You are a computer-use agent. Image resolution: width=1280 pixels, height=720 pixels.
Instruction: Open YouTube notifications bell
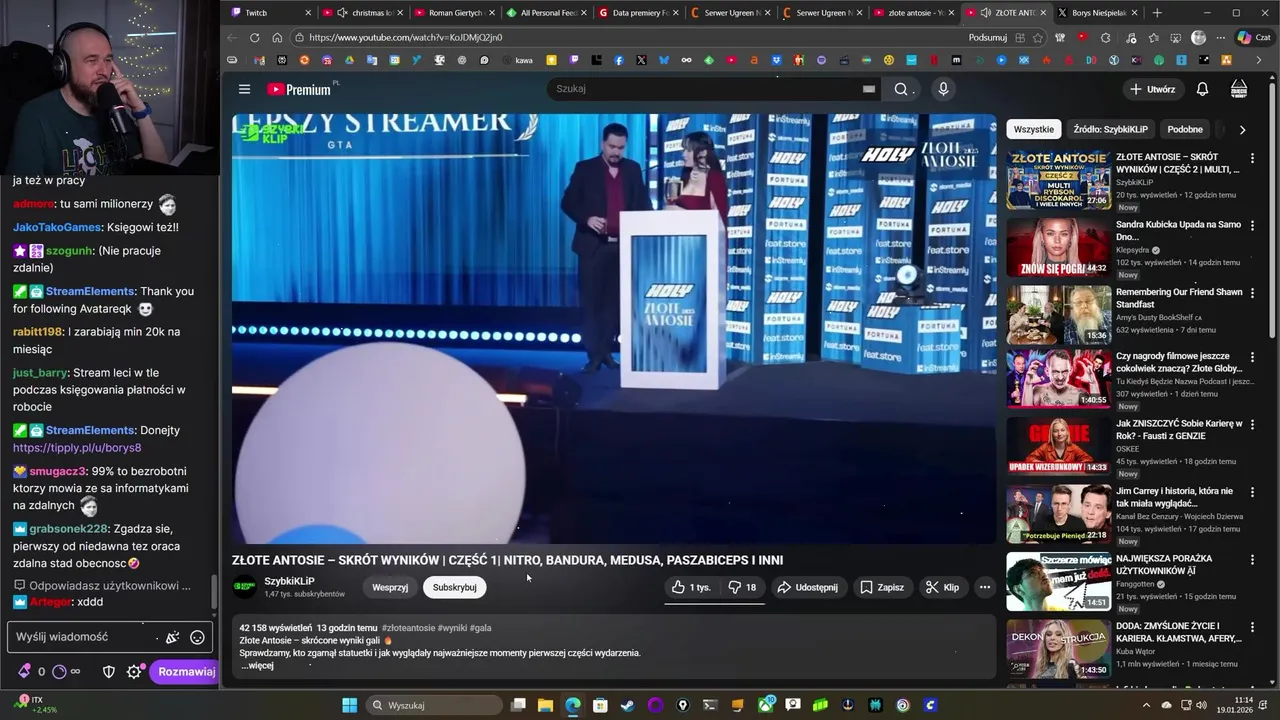point(1202,89)
